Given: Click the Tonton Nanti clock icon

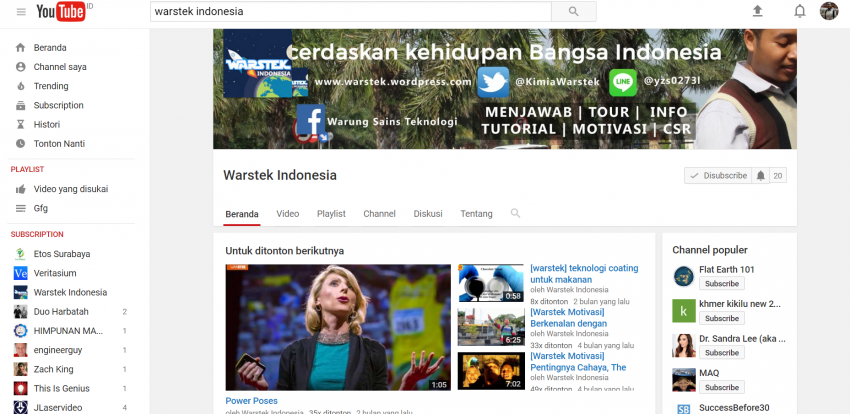Looking at the screenshot, I should click(x=21, y=144).
